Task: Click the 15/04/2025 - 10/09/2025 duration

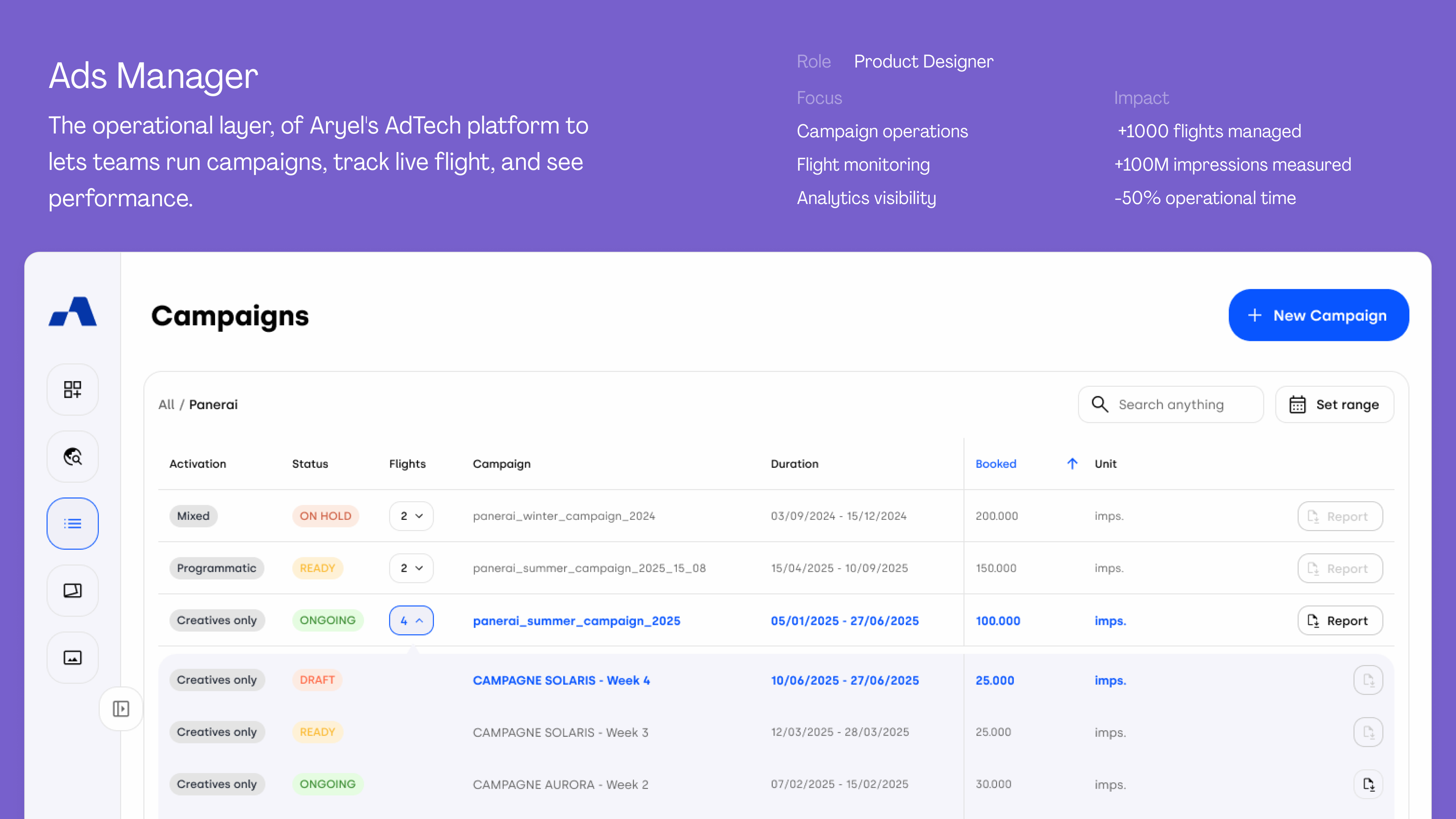Action: pyautogui.click(x=839, y=568)
